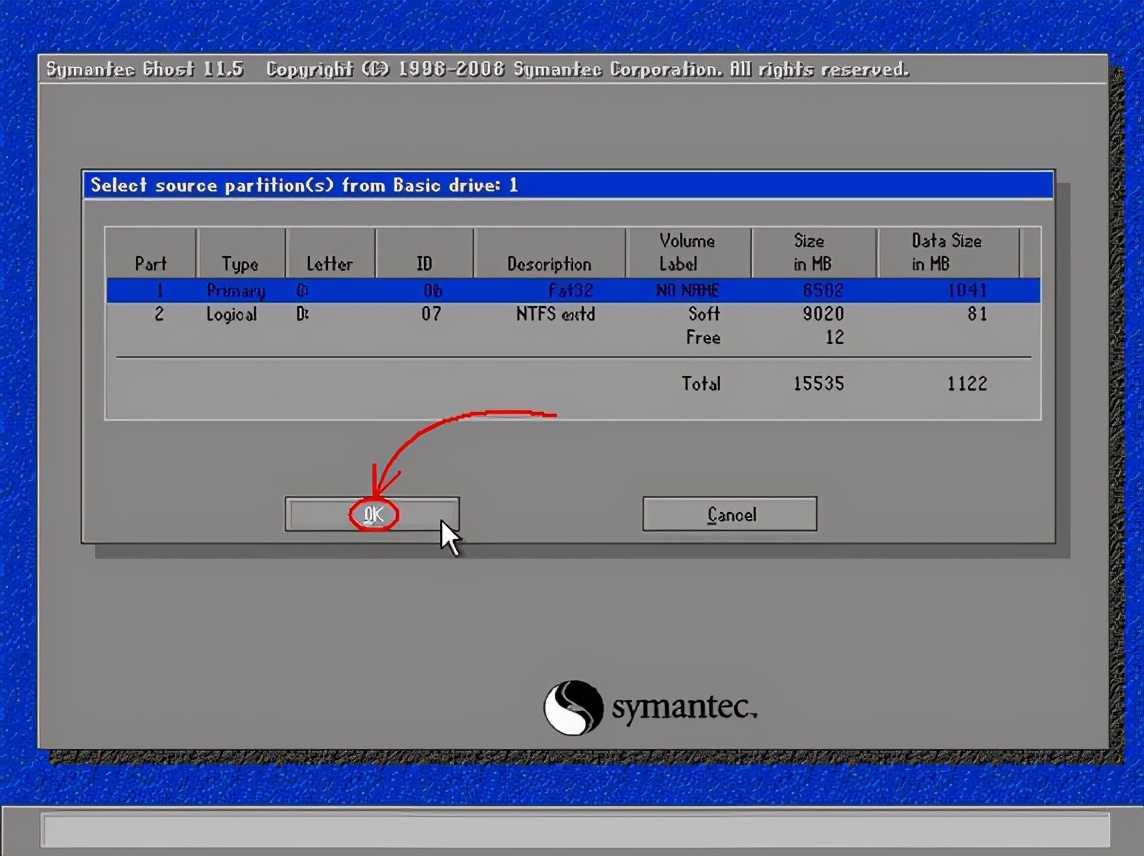Click the Select source partition(s) dialog title bar

[568, 185]
